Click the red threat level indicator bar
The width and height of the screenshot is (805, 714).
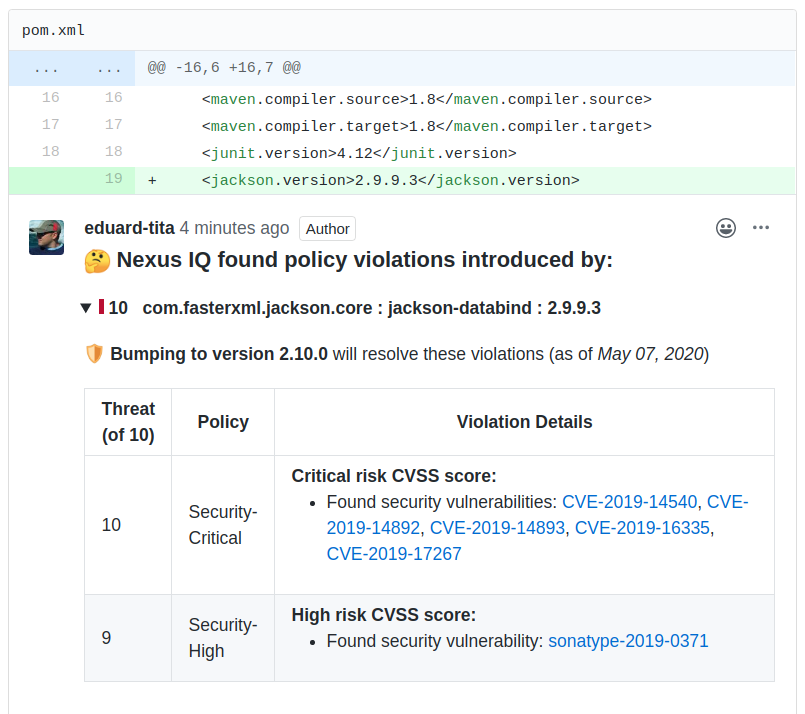click(x=100, y=307)
